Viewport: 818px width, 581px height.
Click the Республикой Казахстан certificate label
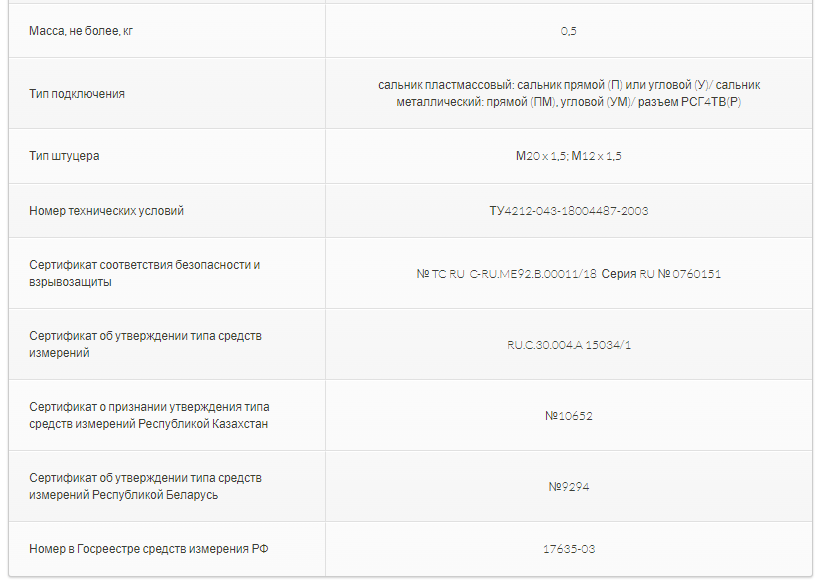pos(149,415)
